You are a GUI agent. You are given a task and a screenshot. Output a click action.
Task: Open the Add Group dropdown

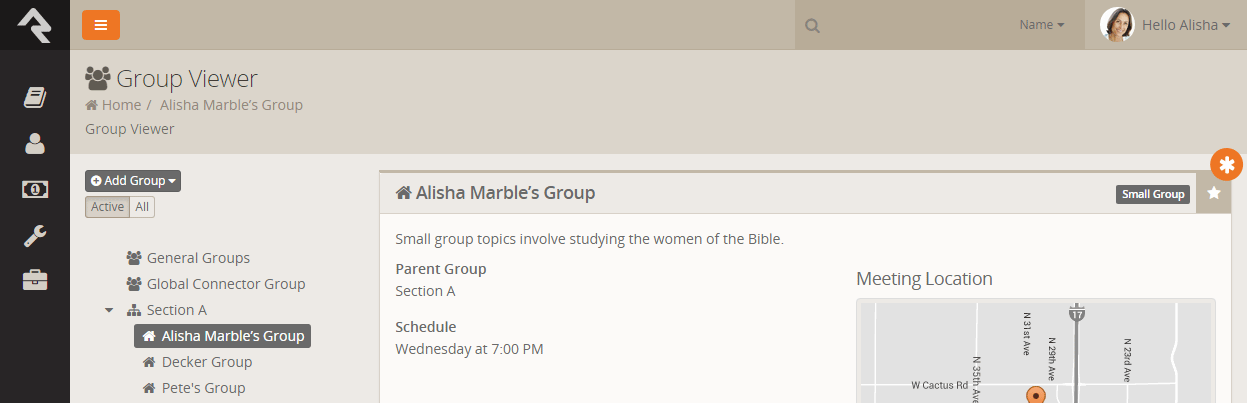tap(133, 181)
